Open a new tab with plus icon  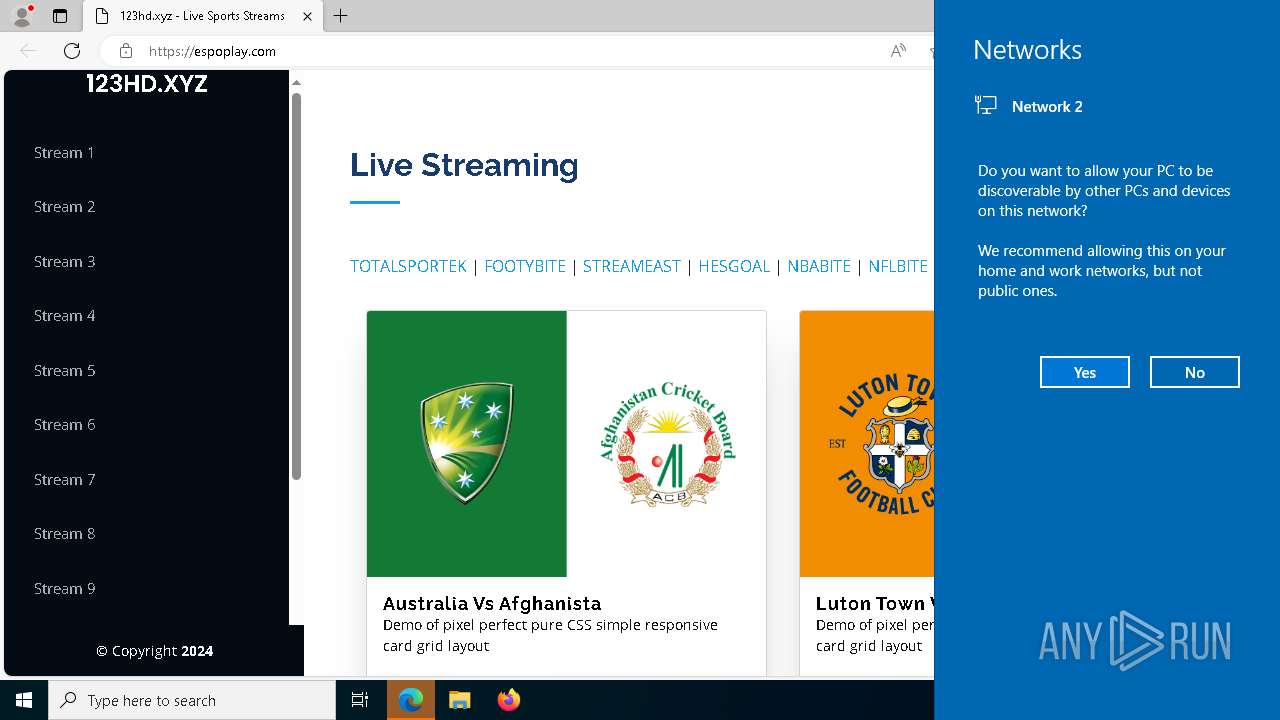click(x=341, y=16)
